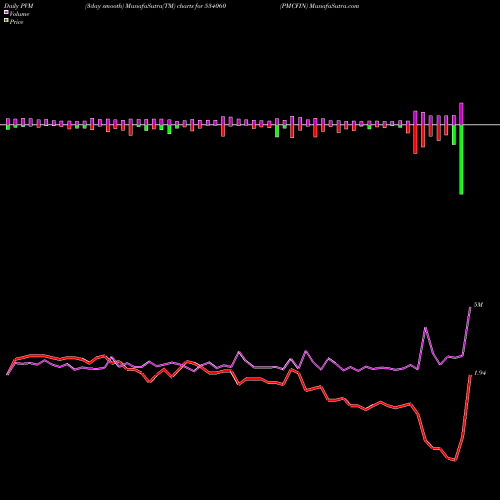Viewport: 500px width, 500px height.
Task: Click the 'Daily PVM' title text
Action: click(19, 6)
